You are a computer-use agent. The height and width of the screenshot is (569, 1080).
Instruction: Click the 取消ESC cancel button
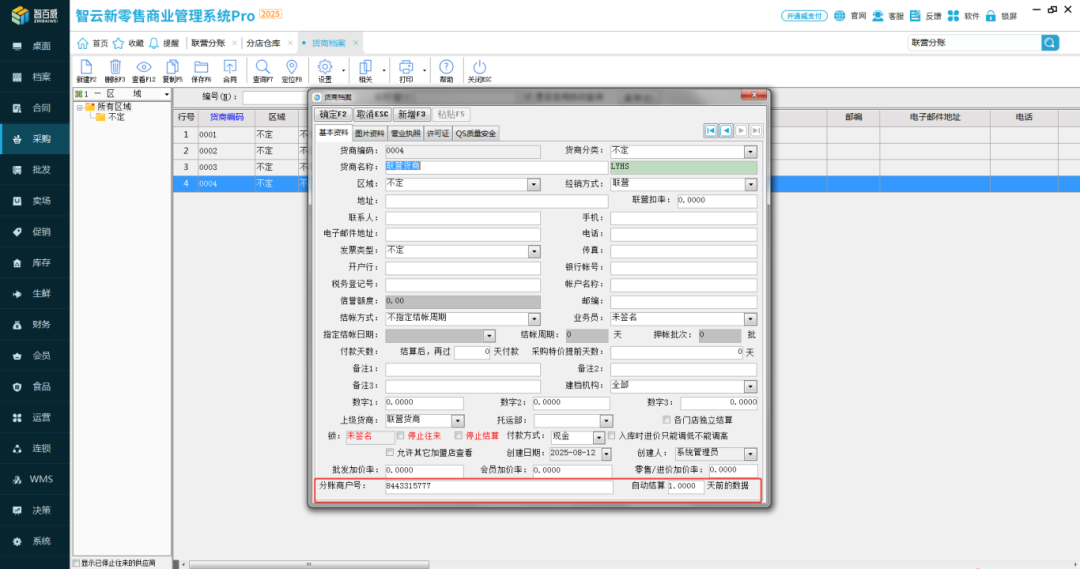(372, 114)
